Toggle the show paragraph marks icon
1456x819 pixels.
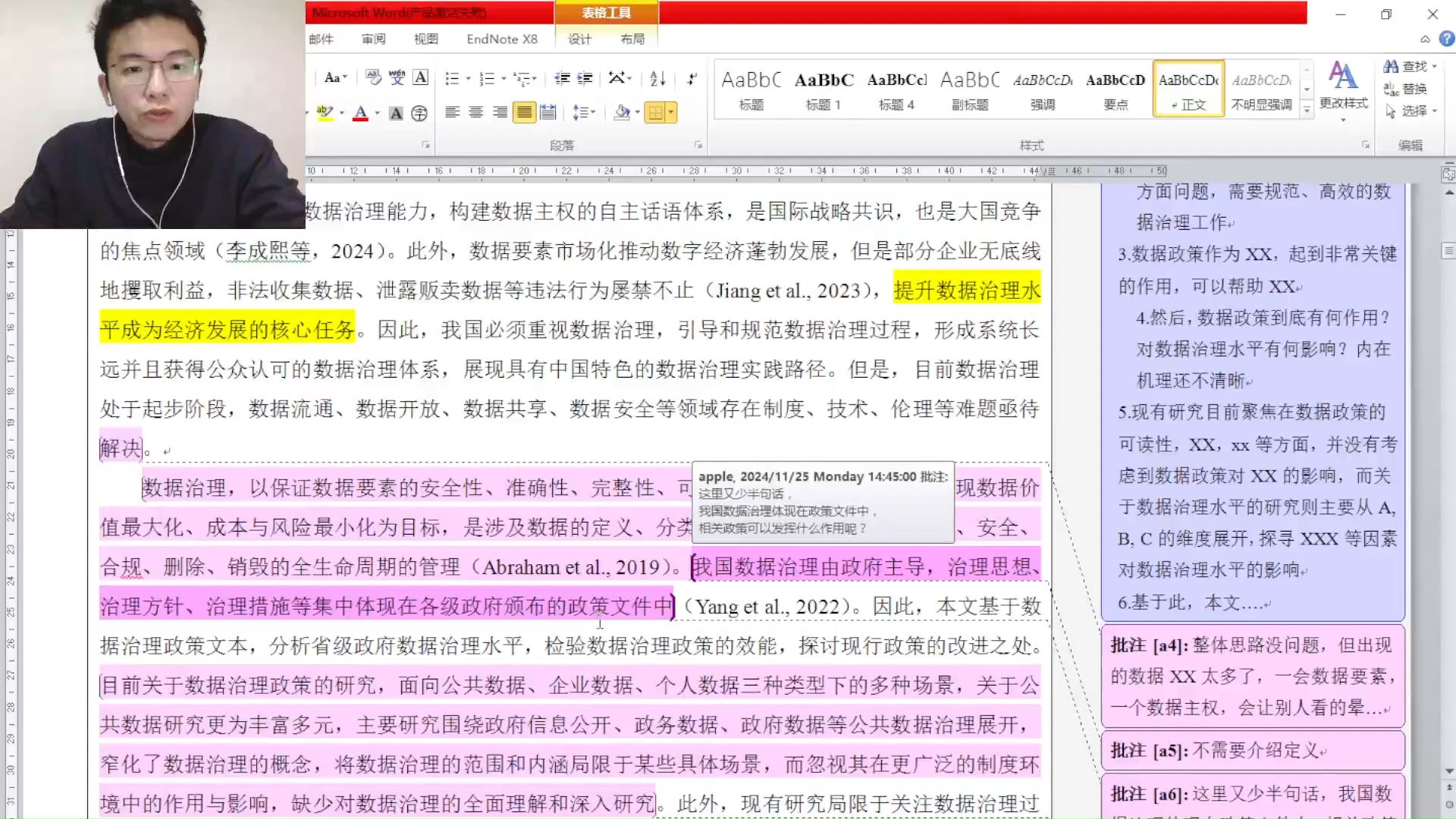point(692,78)
